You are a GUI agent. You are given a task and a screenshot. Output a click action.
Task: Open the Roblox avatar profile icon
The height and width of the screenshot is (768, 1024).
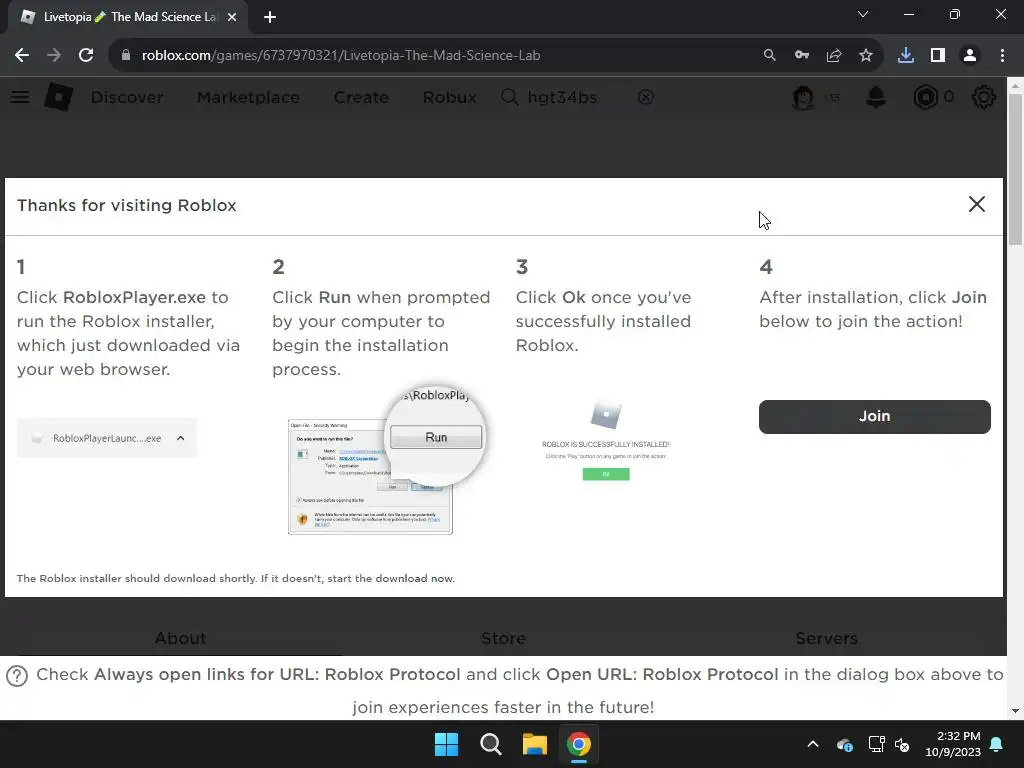coord(803,97)
